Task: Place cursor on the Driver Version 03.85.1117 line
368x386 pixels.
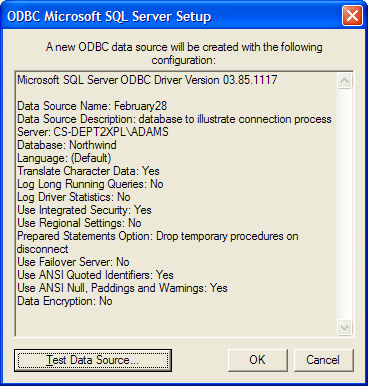Action: pyautogui.click(x=147, y=80)
